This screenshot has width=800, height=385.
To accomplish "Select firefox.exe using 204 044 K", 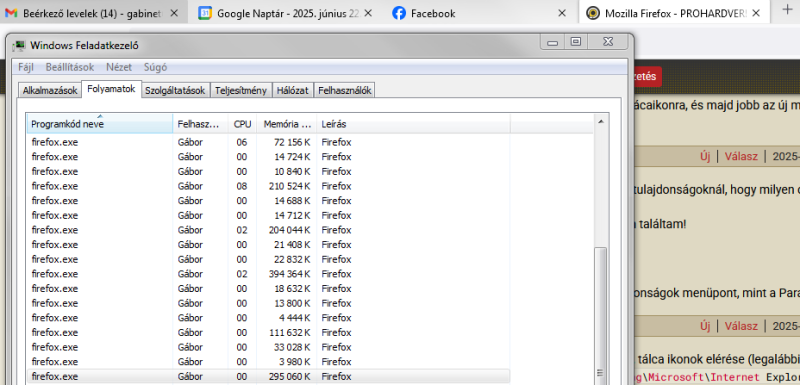I will [268, 230].
